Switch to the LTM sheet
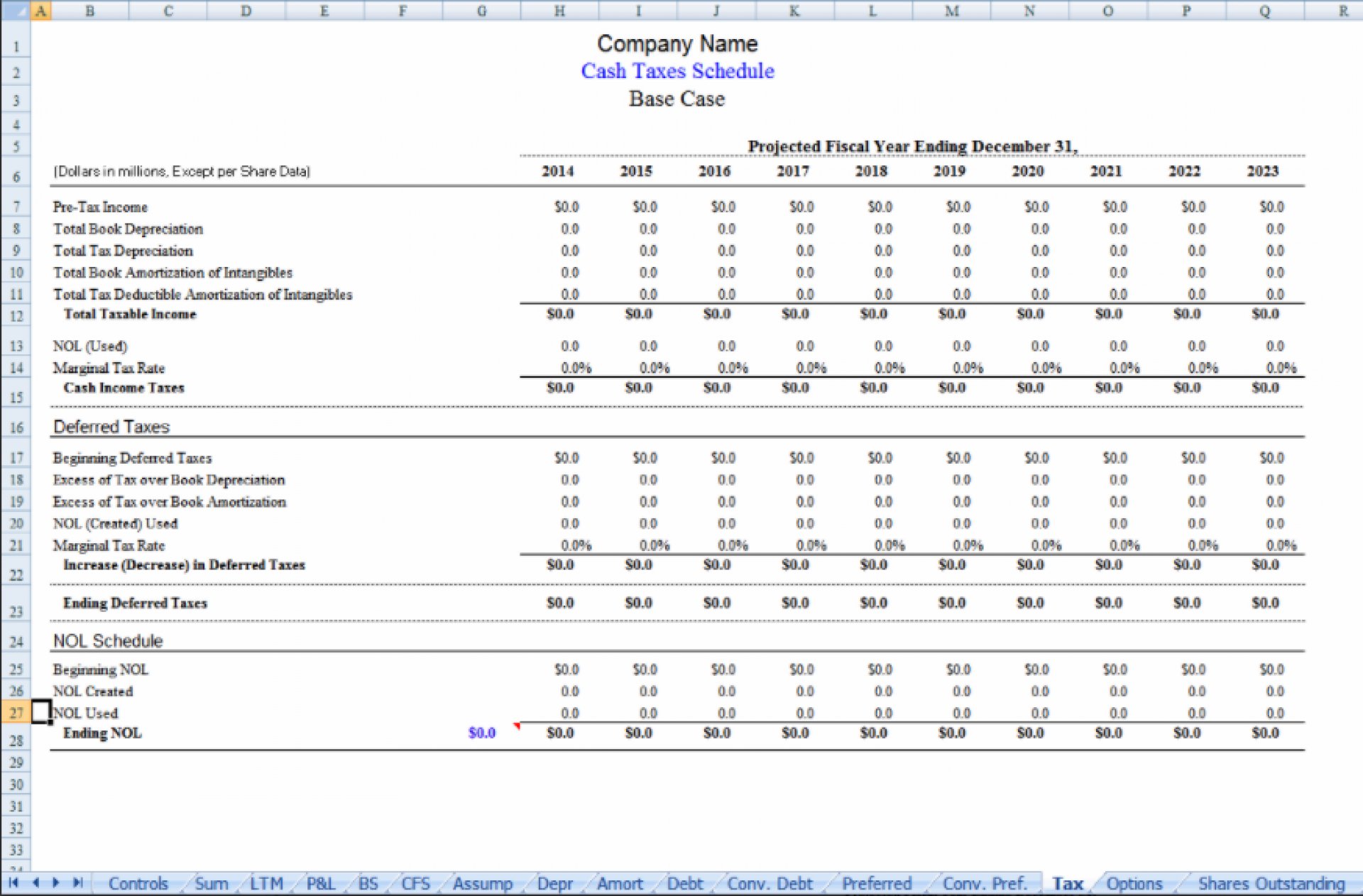1363x896 pixels. (x=266, y=883)
